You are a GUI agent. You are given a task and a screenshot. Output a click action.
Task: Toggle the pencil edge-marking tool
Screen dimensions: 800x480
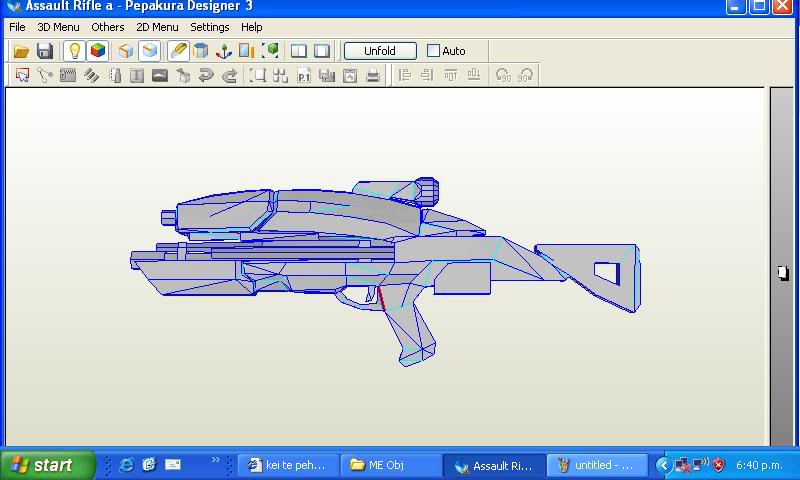point(179,51)
